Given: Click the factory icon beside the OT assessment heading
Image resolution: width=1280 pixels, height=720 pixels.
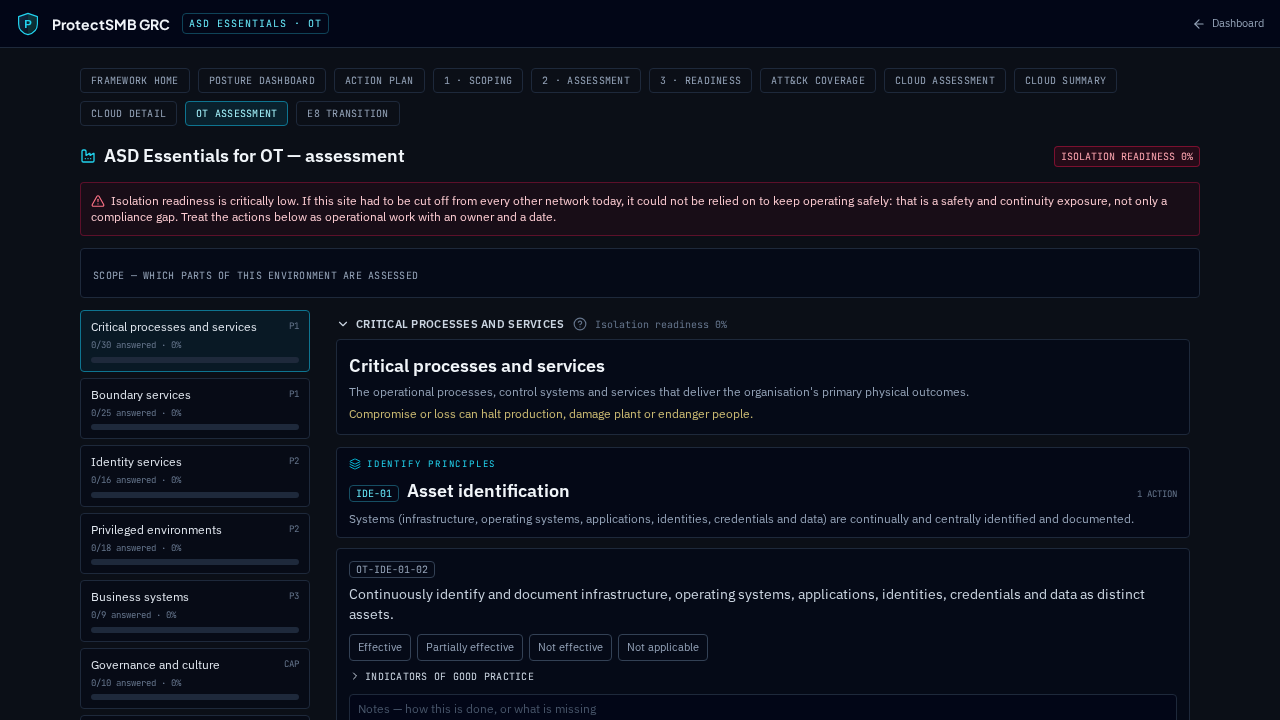Looking at the screenshot, I should tap(88, 156).
